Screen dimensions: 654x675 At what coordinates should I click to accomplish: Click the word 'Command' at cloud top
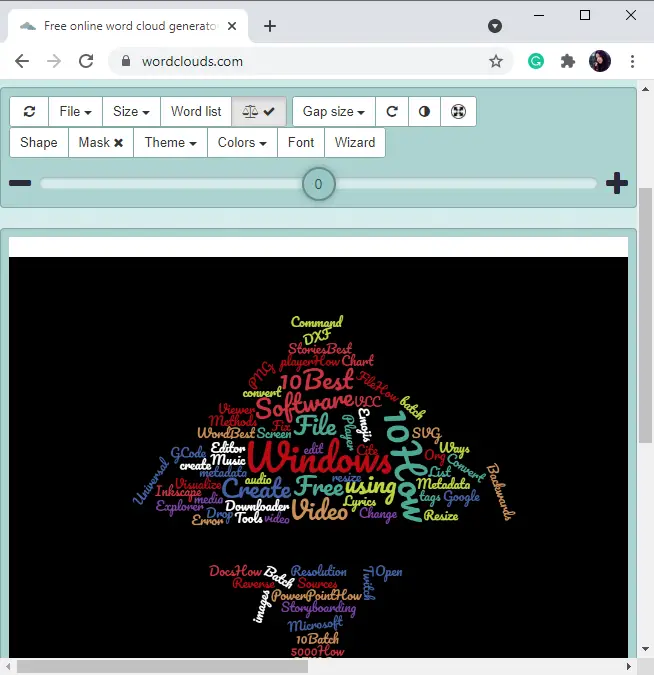point(317,322)
